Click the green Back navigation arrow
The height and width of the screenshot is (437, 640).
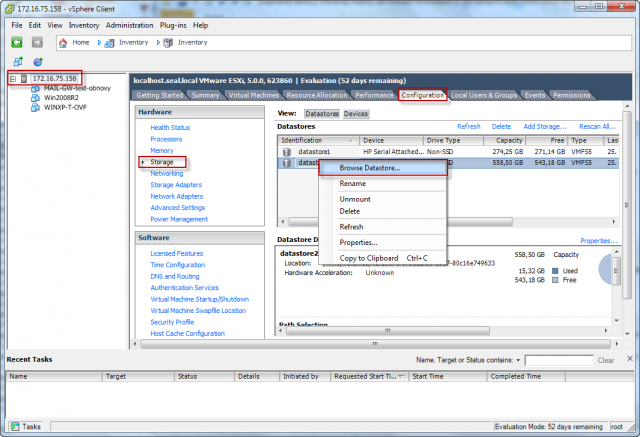pos(17,42)
